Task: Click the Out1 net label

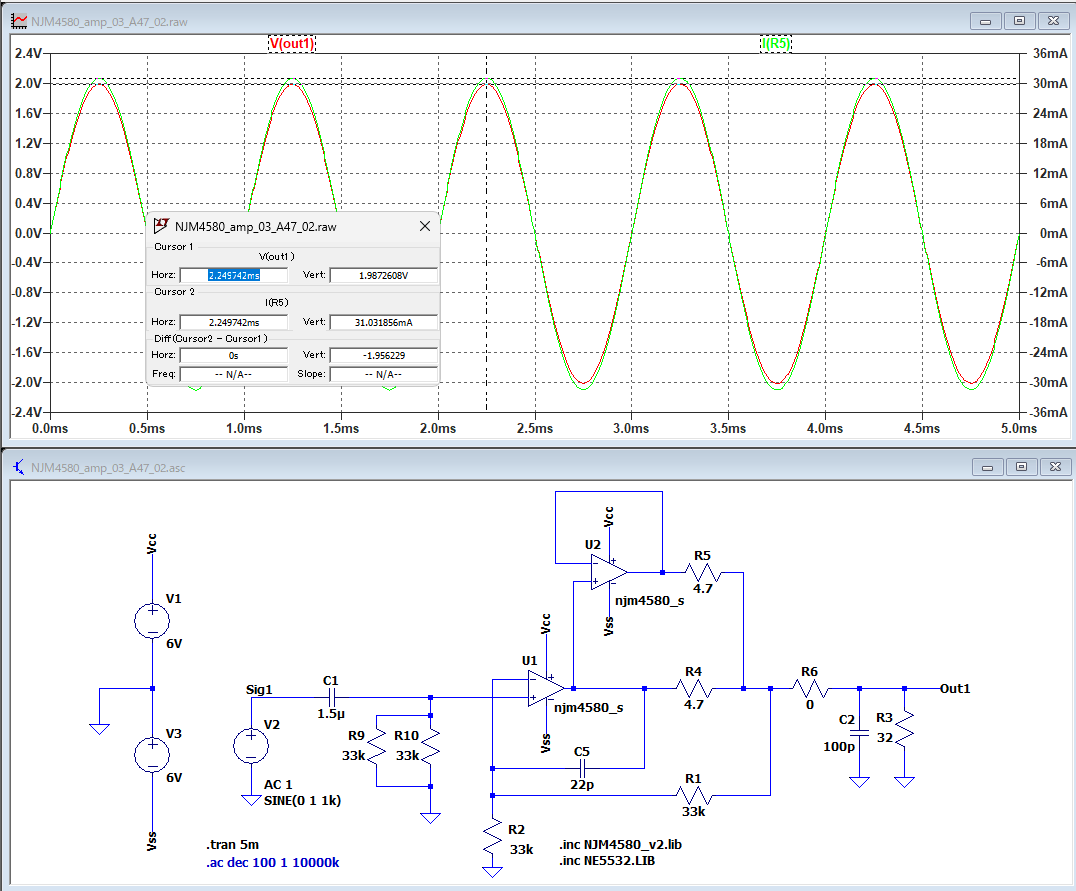Action: [954, 689]
